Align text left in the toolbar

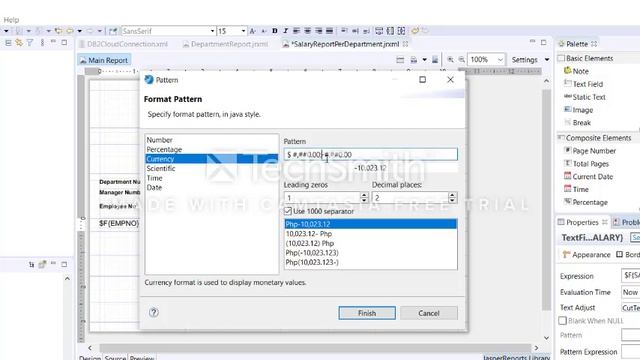(296, 31)
